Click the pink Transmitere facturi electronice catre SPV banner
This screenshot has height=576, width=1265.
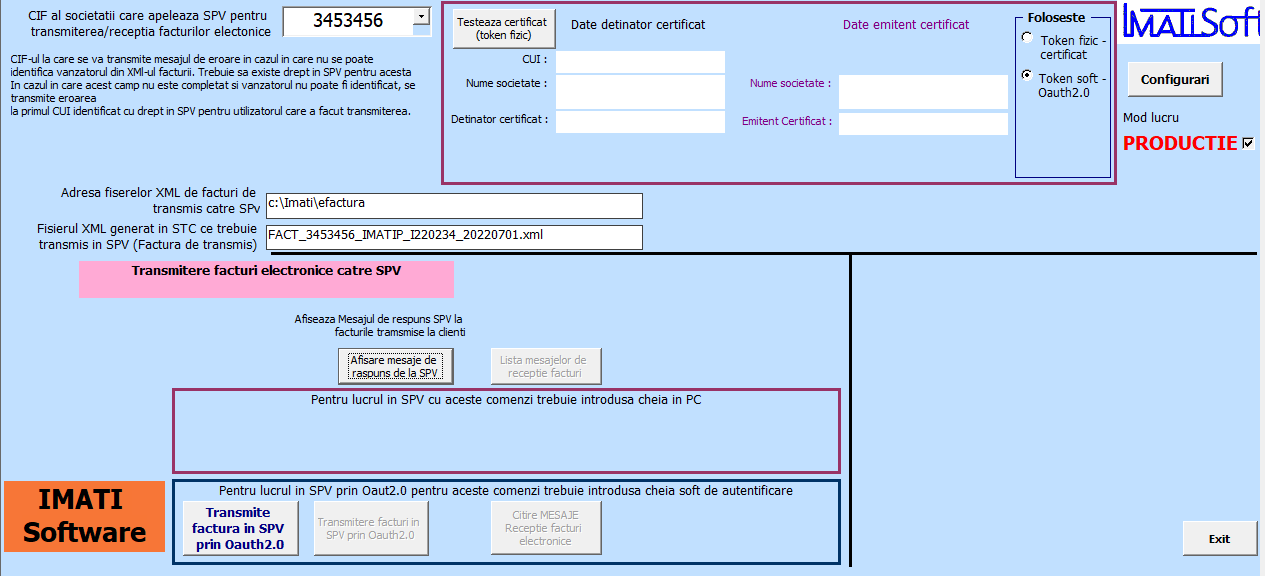tap(266, 279)
